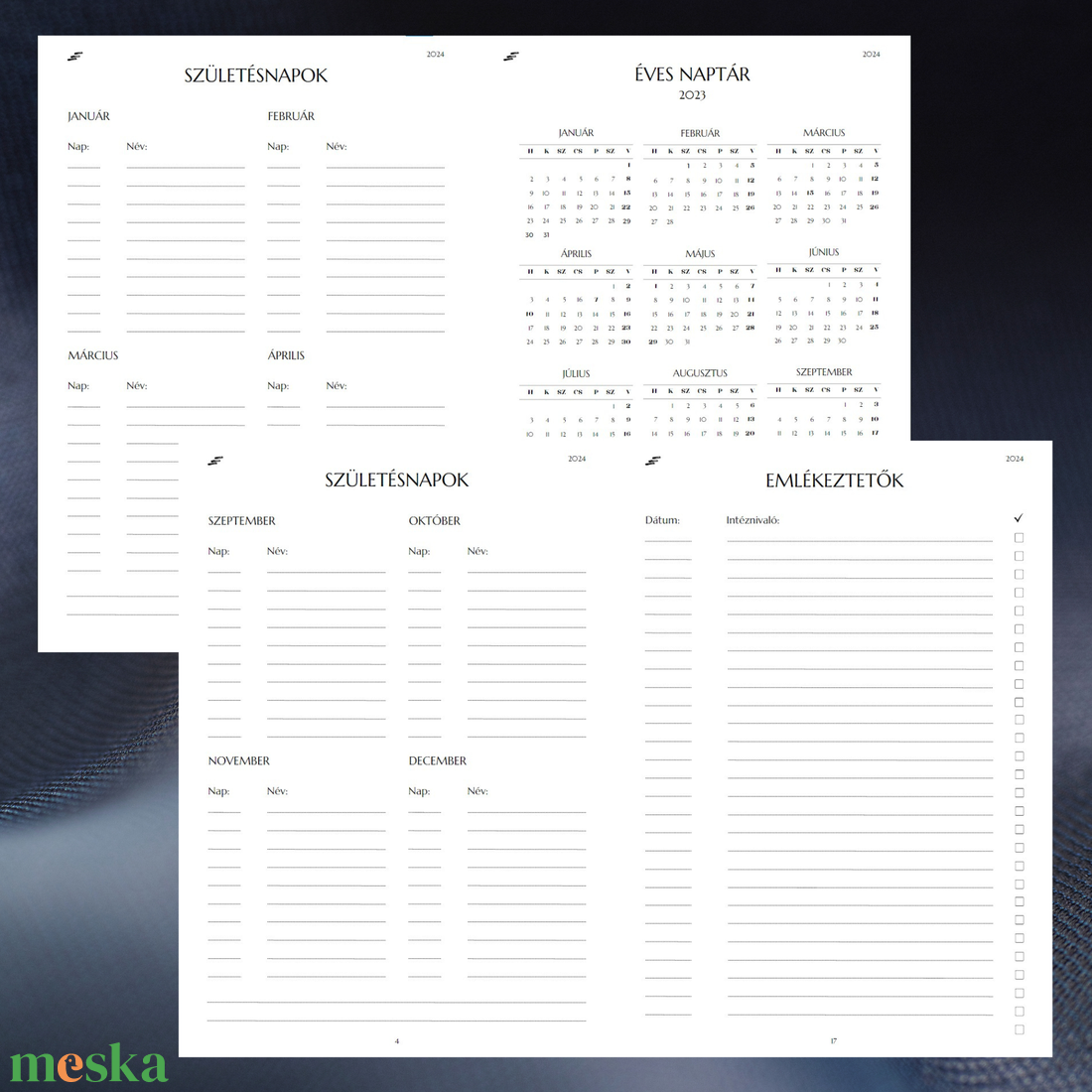
Task: Click the FEBRUÁR heading on the birthdays page
Action: coord(291,116)
